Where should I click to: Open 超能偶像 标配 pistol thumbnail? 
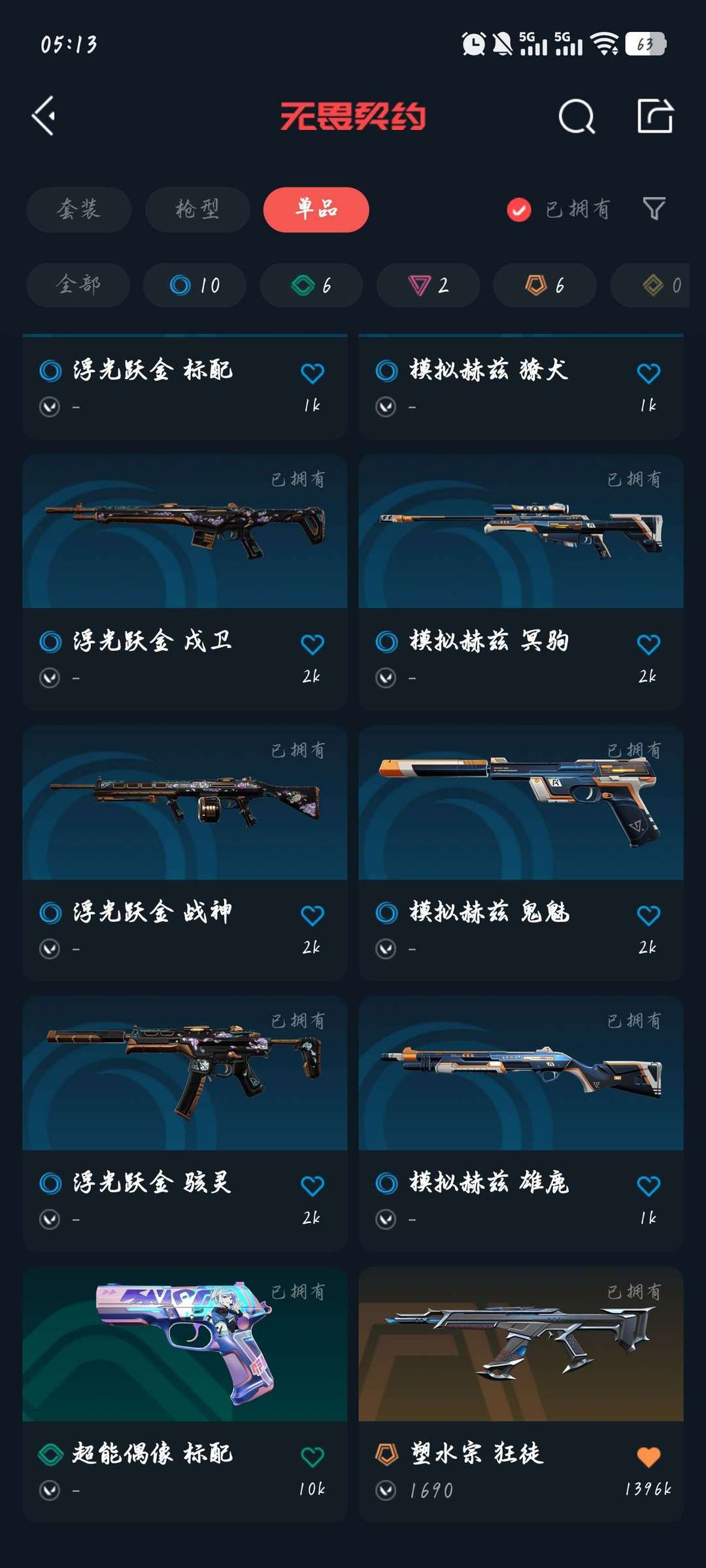click(x=185, y=1344)
